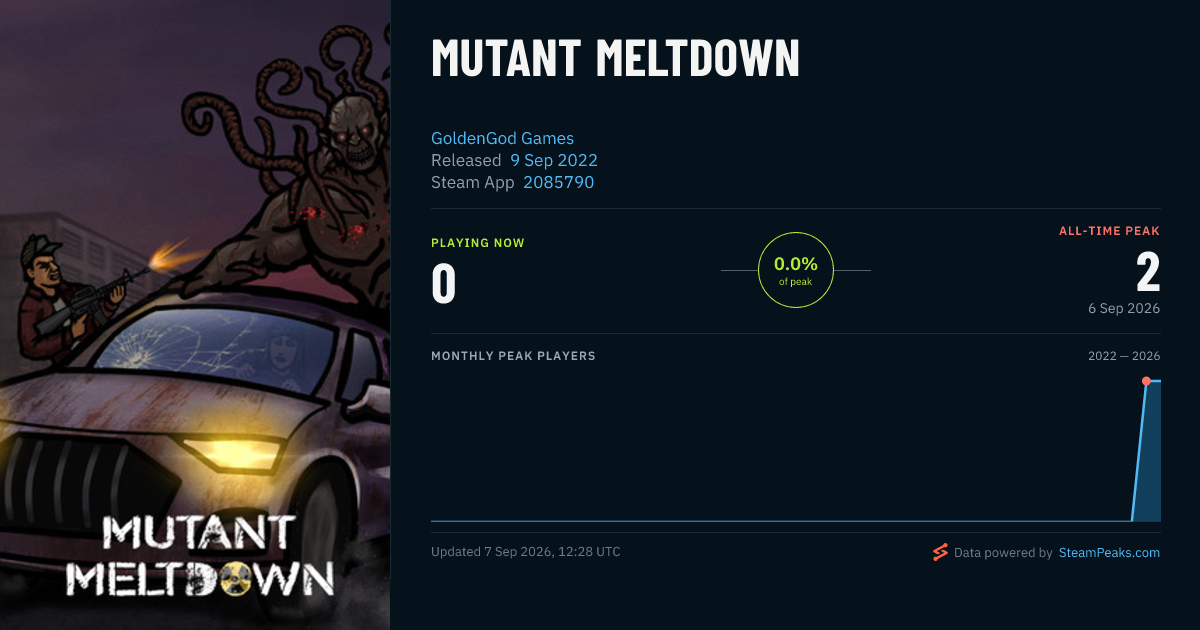Click the Mutant Meltdown logo on the cover
This screenshot has height=630, width=1200.
[205, 557]
